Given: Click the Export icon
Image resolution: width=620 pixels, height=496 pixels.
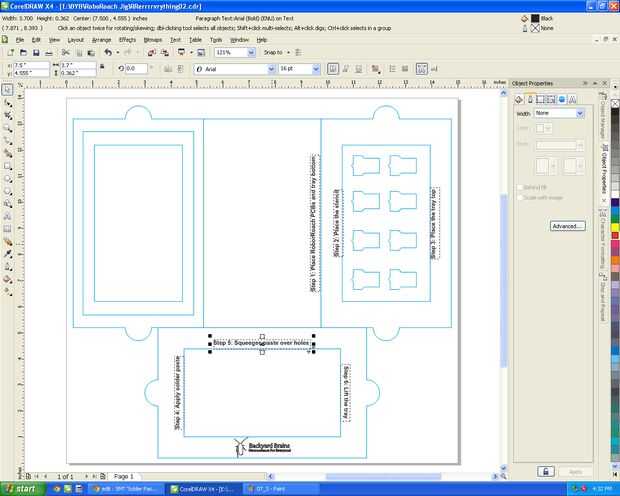Looking at the screenshot, I should coord(164,53).
